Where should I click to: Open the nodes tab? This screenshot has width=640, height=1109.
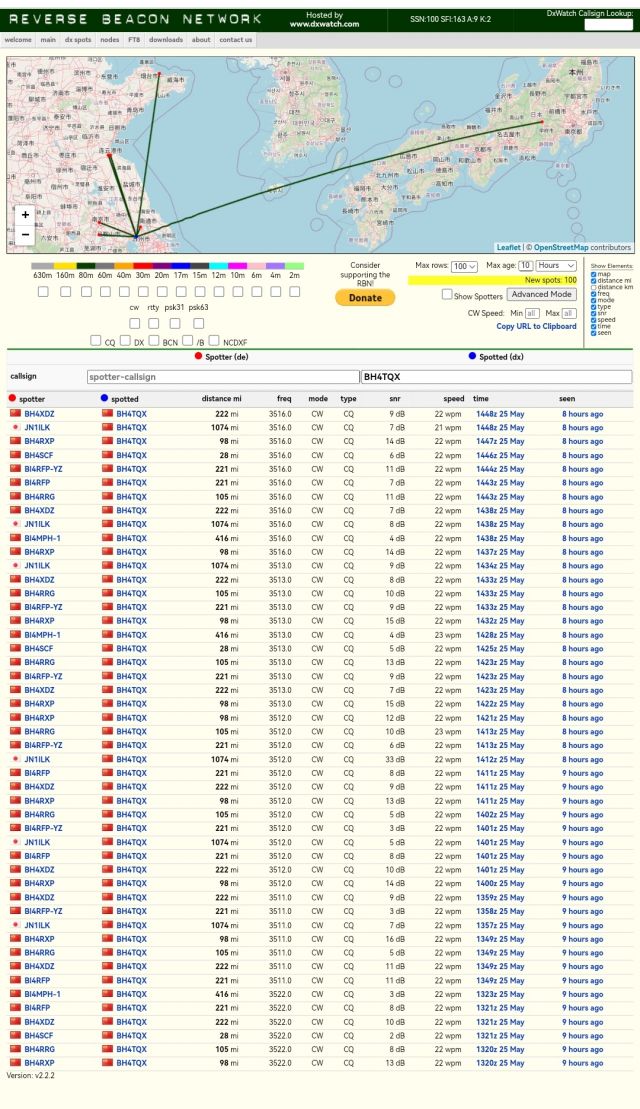tap(110, 40)
